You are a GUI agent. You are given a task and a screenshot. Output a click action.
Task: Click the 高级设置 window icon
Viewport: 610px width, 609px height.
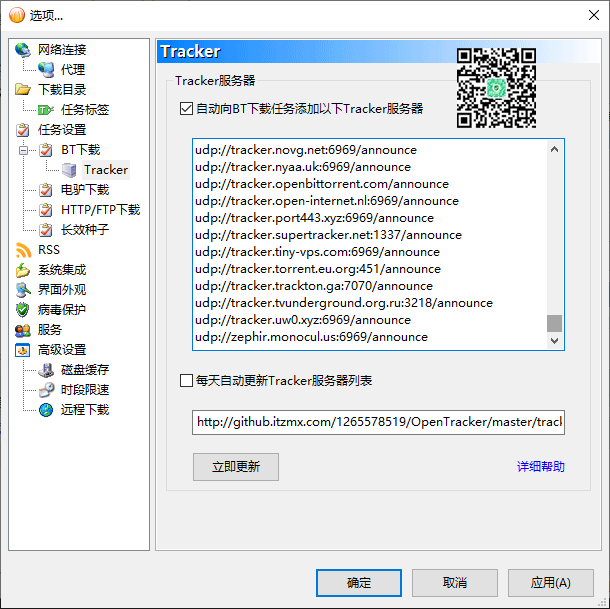click(x=23, y=350)
